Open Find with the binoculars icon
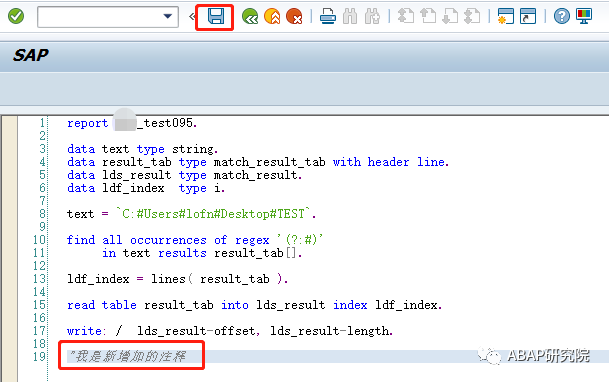 click(350, 17)
